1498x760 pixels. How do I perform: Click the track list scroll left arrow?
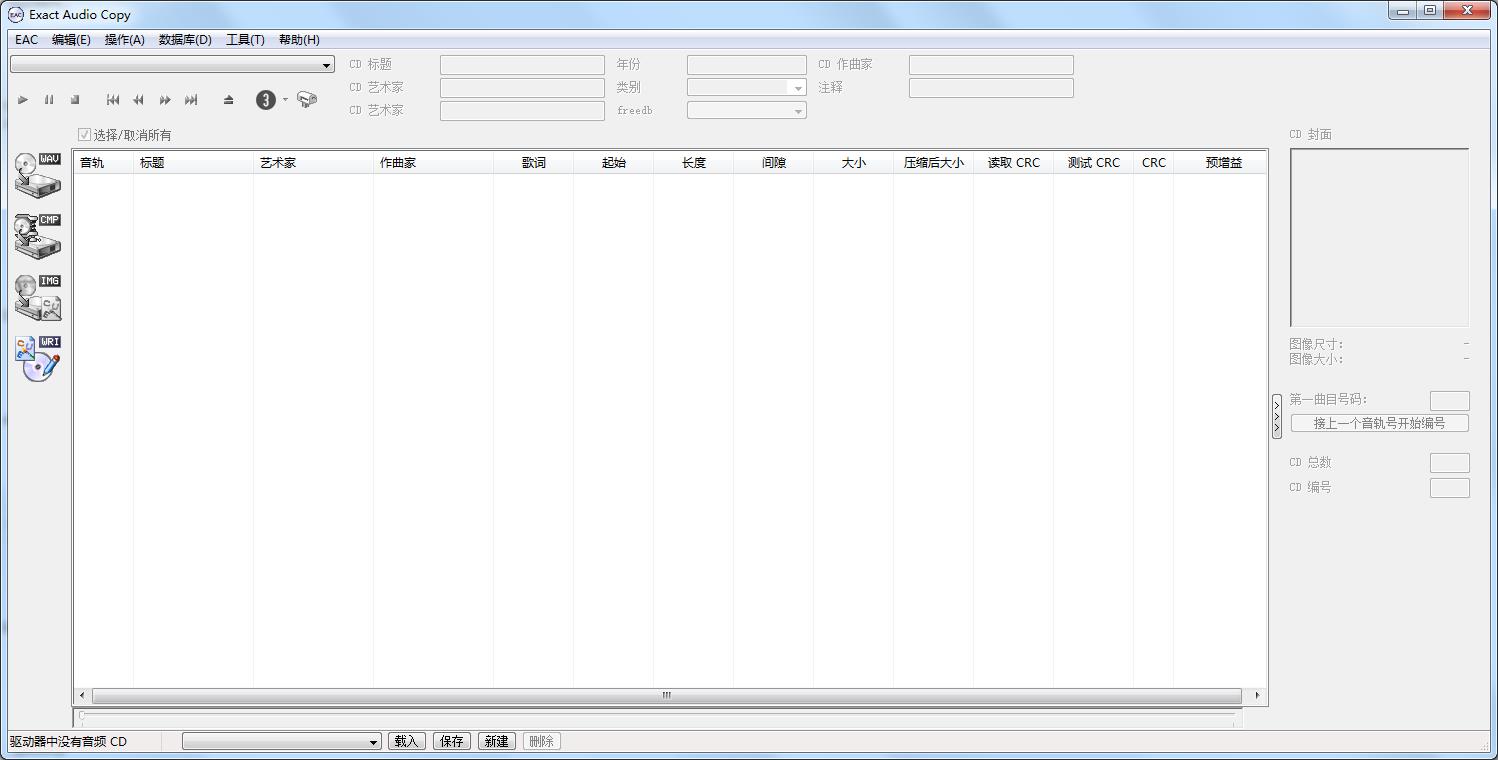[x=83, y=695]
